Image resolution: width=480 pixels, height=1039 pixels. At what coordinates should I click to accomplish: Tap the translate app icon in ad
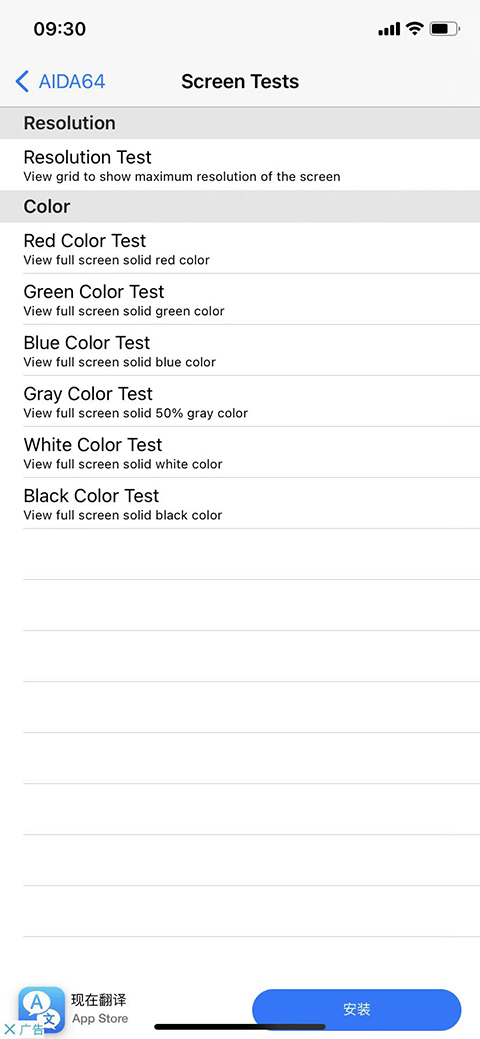(x=42, y=1009)
